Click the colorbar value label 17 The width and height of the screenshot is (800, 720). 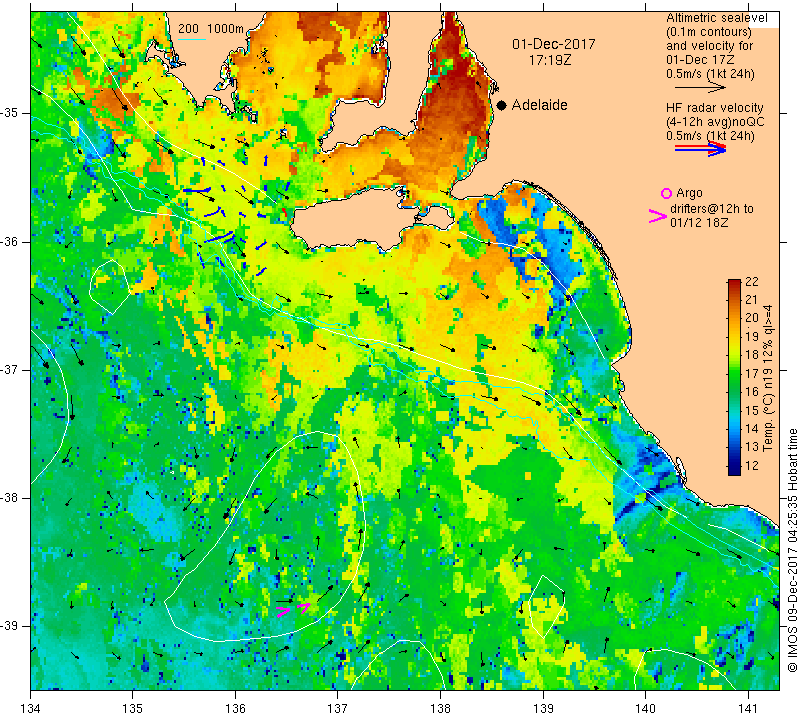[x=752, y=374]
